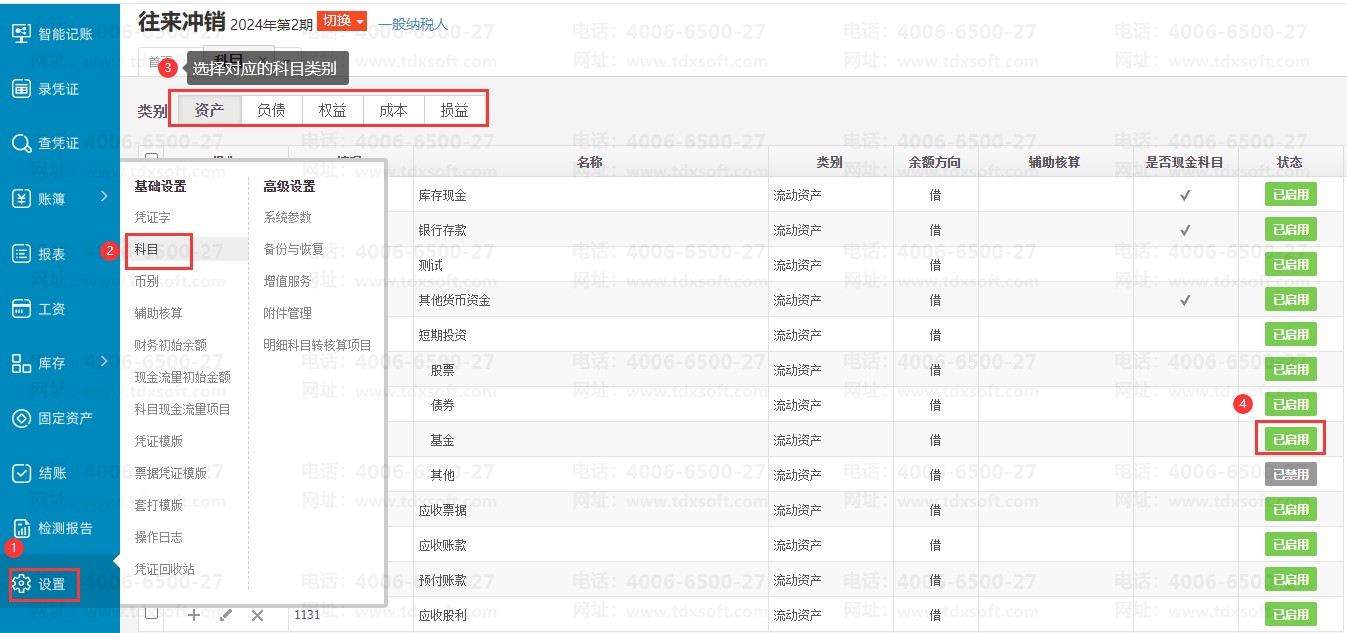This screenshot has height=633, width=1347.
Task: Click the plus icon on row 1131
Action: [194, 615]
